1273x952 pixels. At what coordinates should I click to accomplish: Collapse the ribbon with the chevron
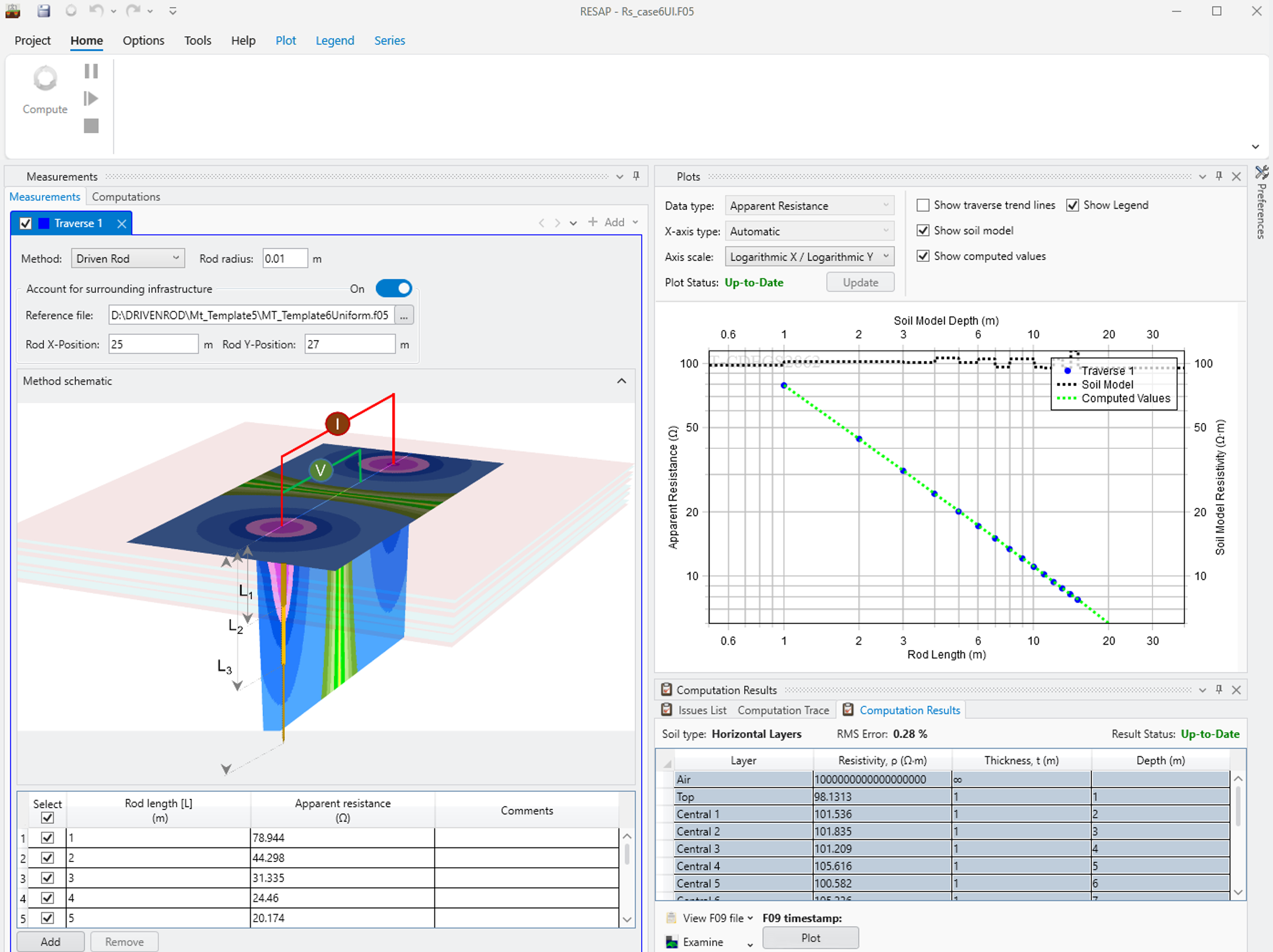point(1255,147)
